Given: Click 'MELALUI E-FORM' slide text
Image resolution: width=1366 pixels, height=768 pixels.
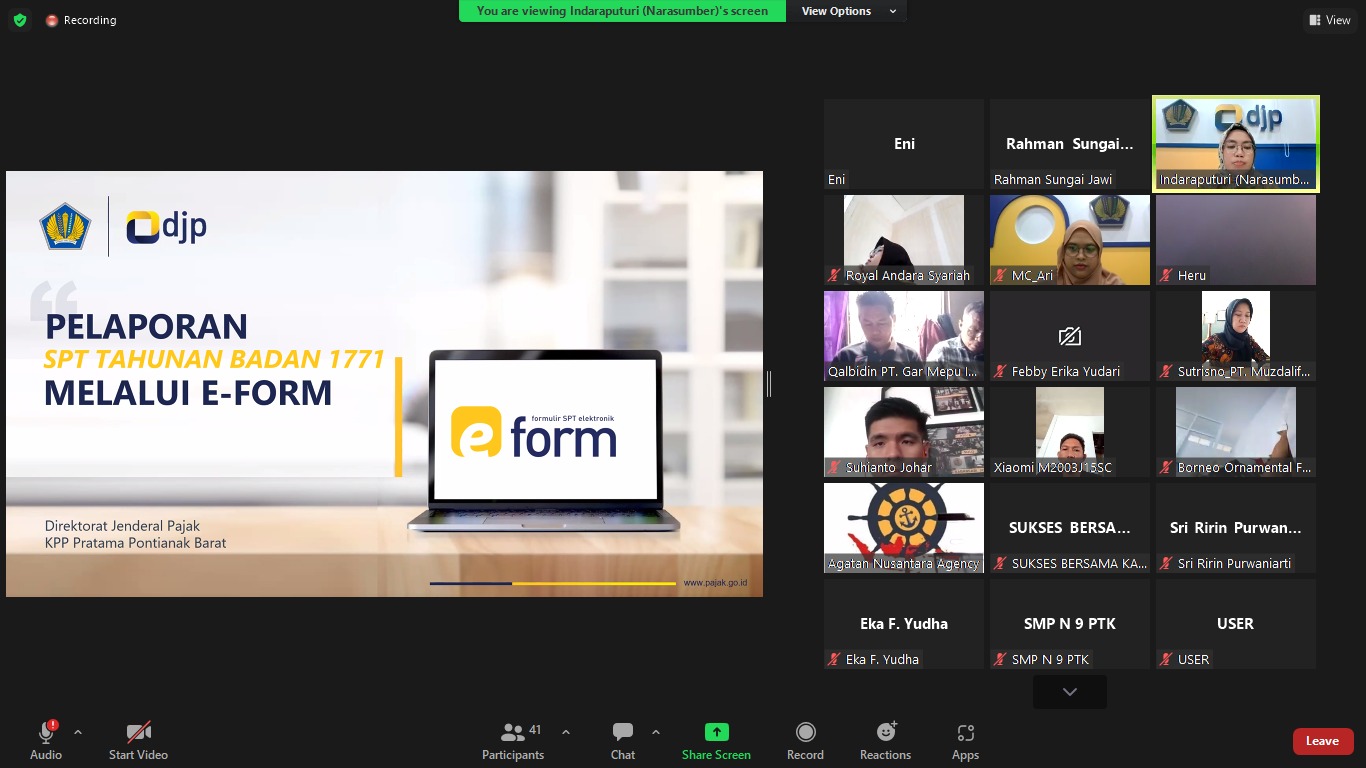Looking at the screenshot, I should (188, 393).
